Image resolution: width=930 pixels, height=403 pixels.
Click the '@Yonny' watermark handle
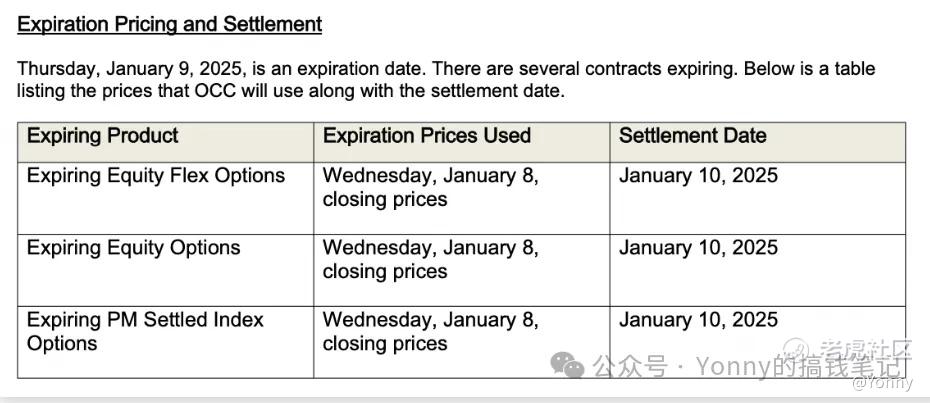tap(882, 383)
